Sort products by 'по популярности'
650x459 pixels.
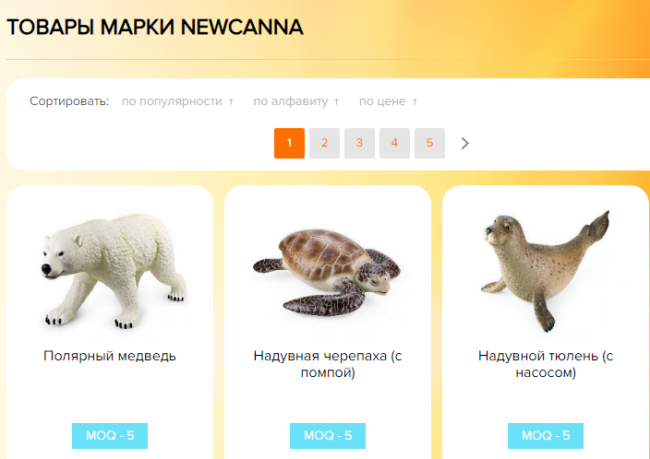[x=172, y=102]
